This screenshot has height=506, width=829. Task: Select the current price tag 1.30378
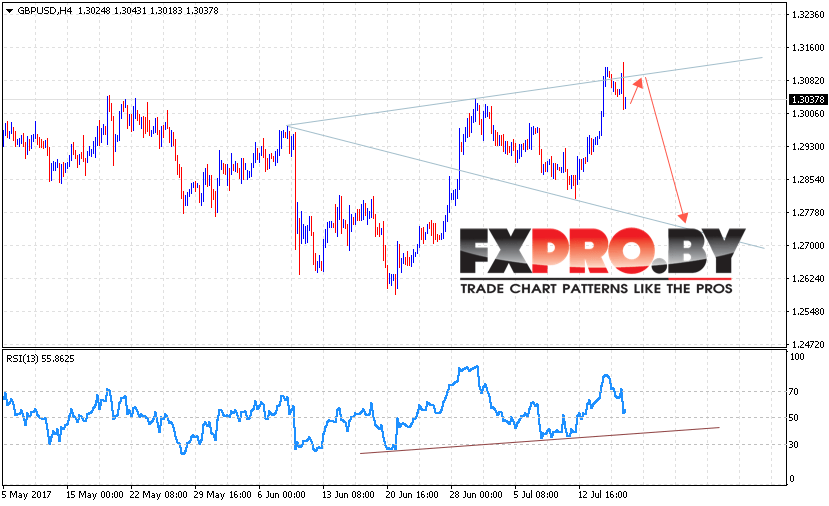pos(807,99)
